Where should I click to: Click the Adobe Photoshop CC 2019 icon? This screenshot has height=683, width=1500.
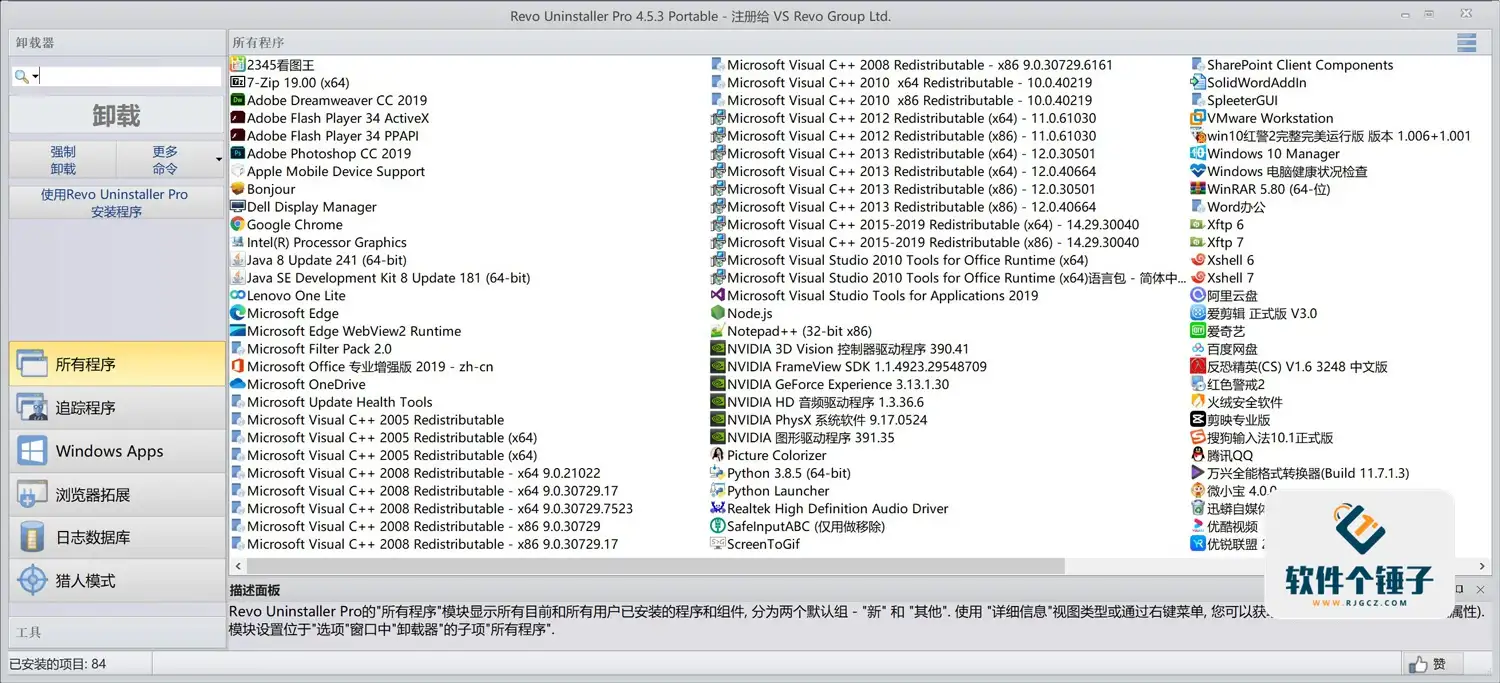click(x=238, y=153)
